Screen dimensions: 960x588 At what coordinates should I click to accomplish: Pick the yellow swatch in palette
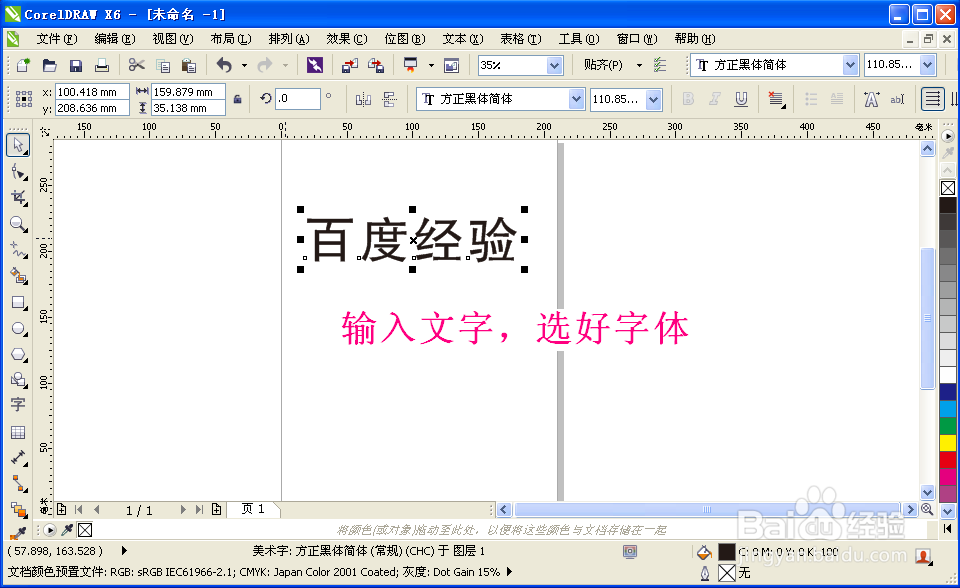coord(948,443)
